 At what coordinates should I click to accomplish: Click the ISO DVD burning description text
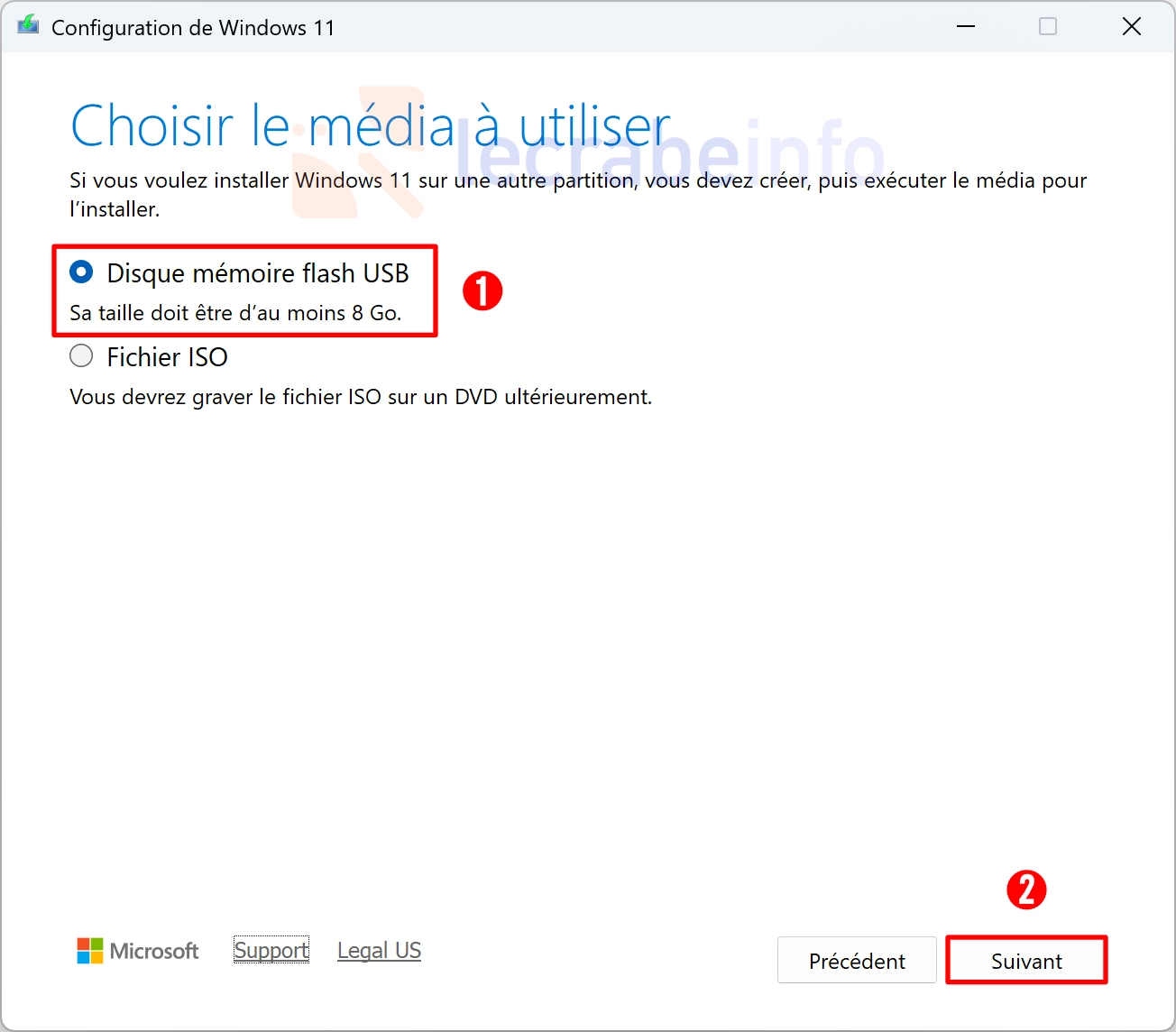pyautogui.click(x=361, y=397)
